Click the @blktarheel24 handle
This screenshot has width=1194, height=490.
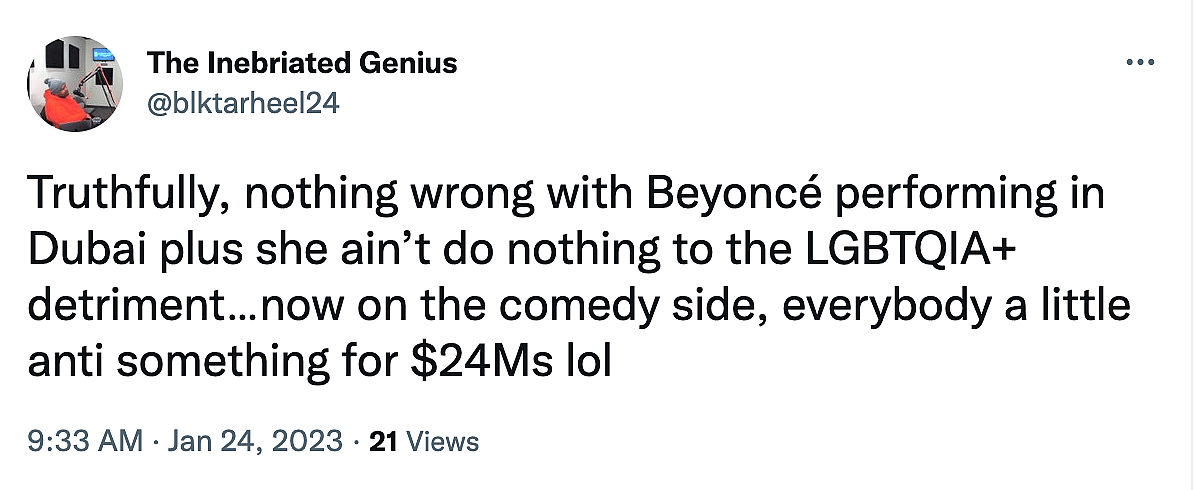(x=243, y=104)
